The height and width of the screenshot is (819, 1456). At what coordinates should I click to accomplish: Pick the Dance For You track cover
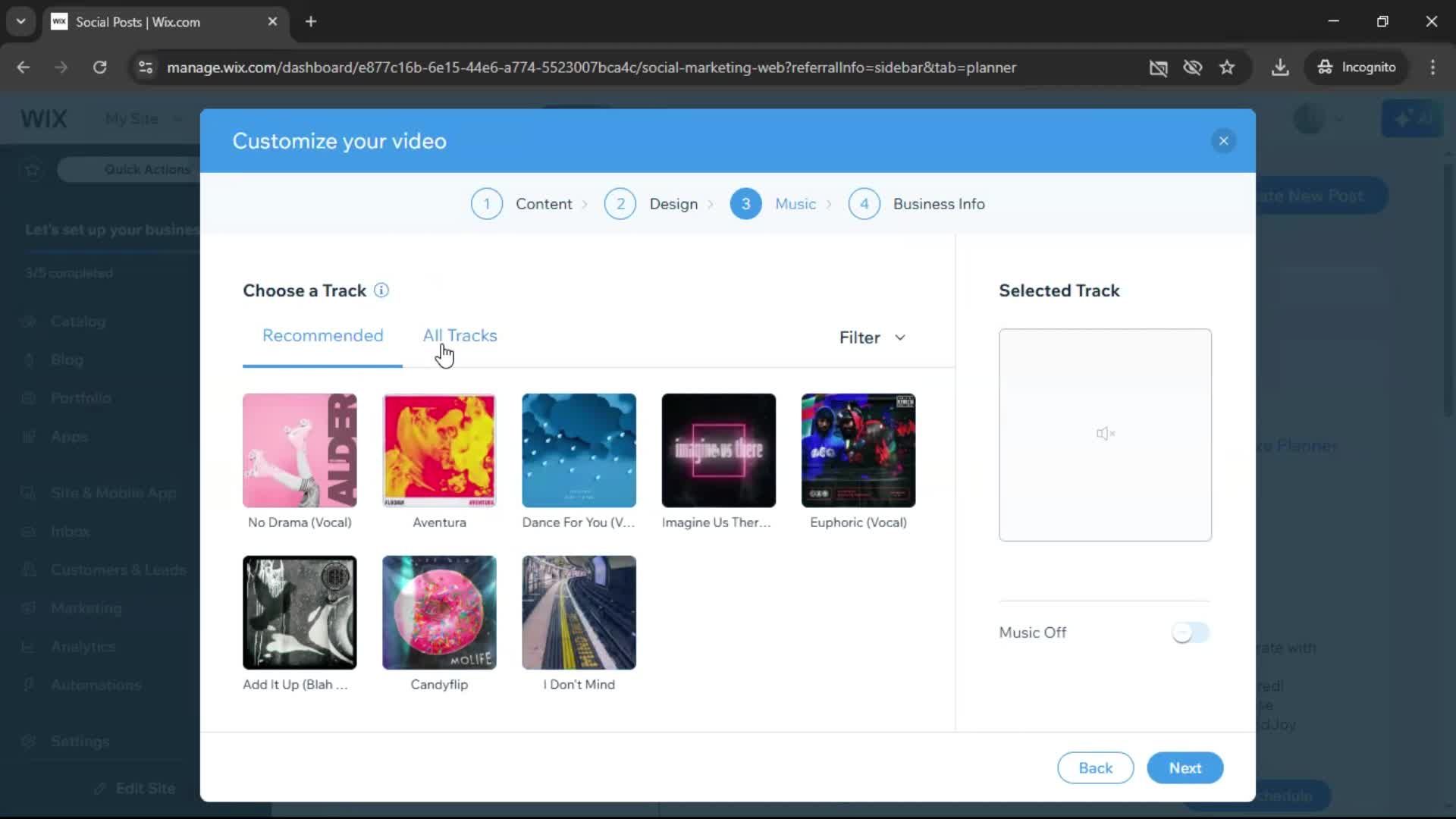(579, 450)
